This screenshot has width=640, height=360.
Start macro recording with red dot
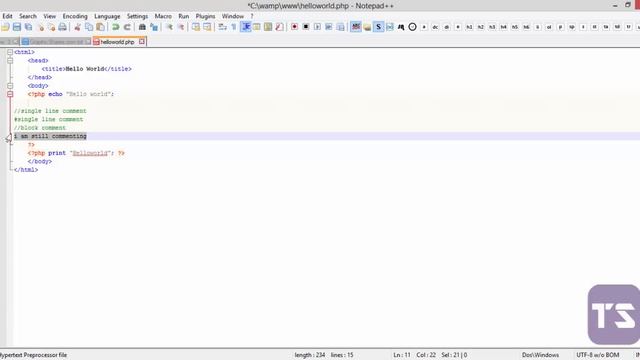pos(294,27)
